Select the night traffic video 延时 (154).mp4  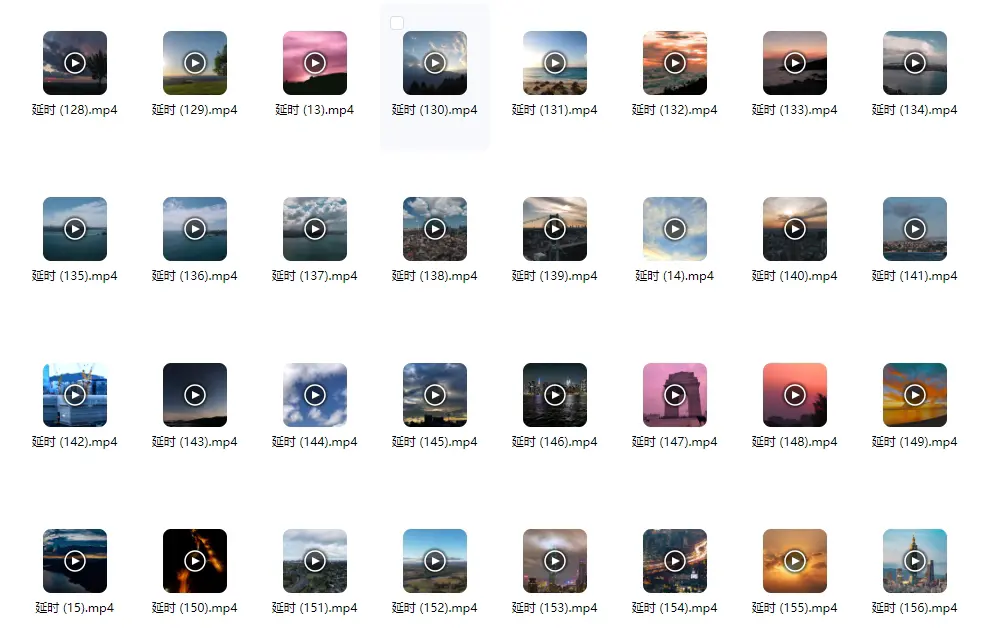675,561
